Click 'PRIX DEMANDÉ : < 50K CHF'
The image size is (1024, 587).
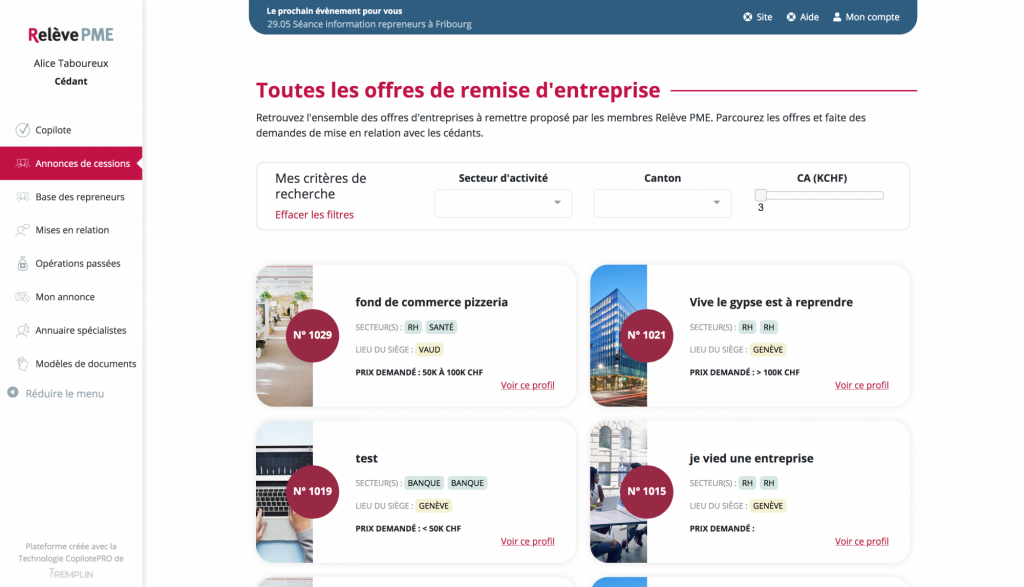[408, 528]
